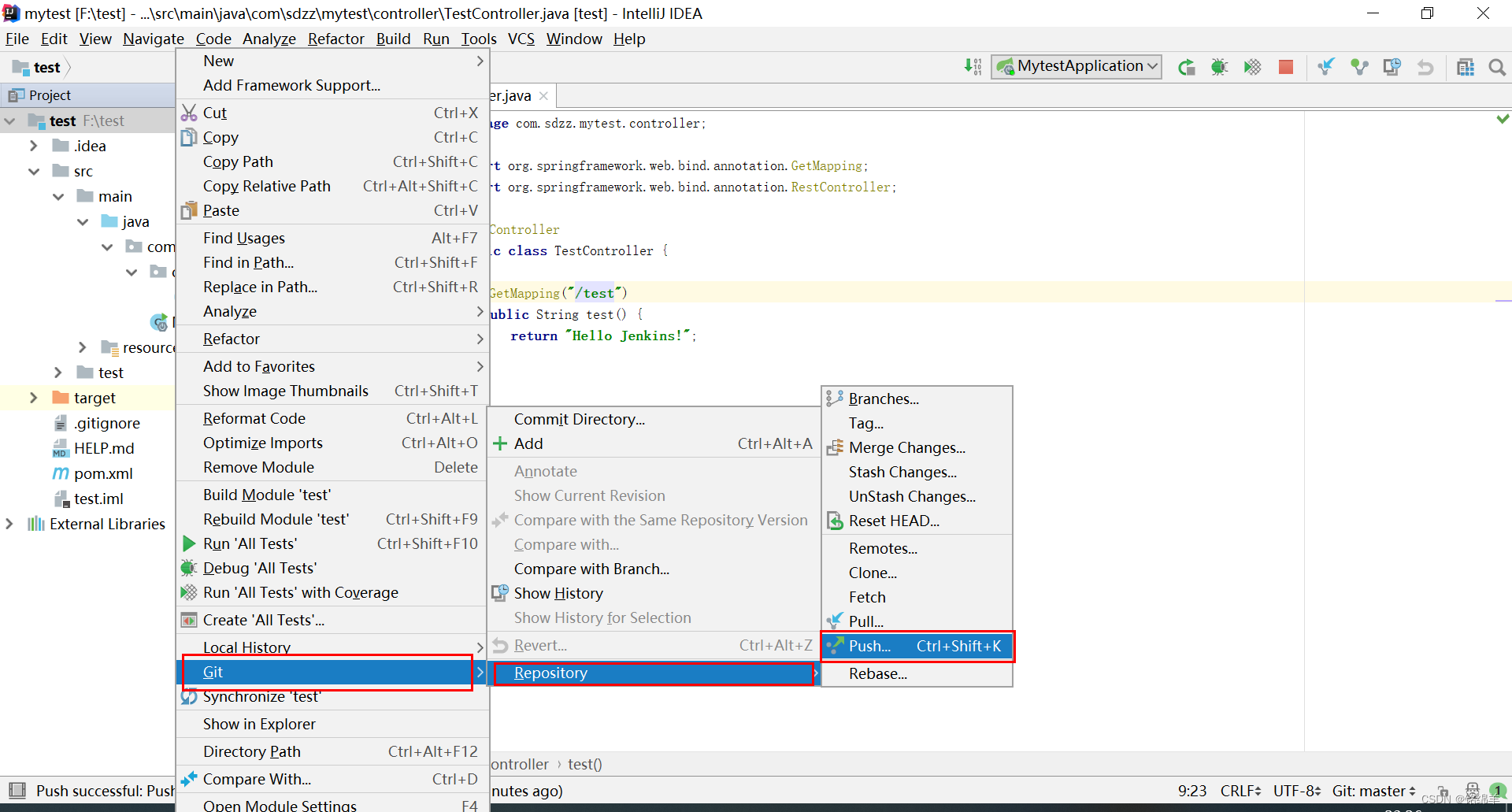1512x812 pixels.
Task: Open the VCS menu
Action: [x=521, y=39]
